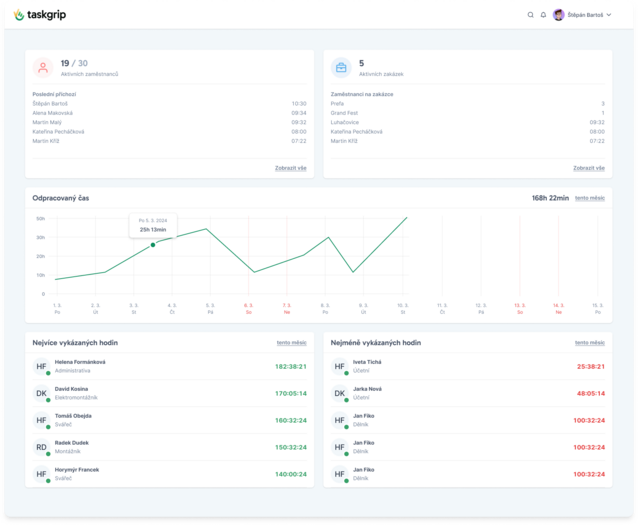Viewport: 638px width, 525px height.
Task: Change period for Nejvíce vykázaných hodin
Action: point(291,343)
